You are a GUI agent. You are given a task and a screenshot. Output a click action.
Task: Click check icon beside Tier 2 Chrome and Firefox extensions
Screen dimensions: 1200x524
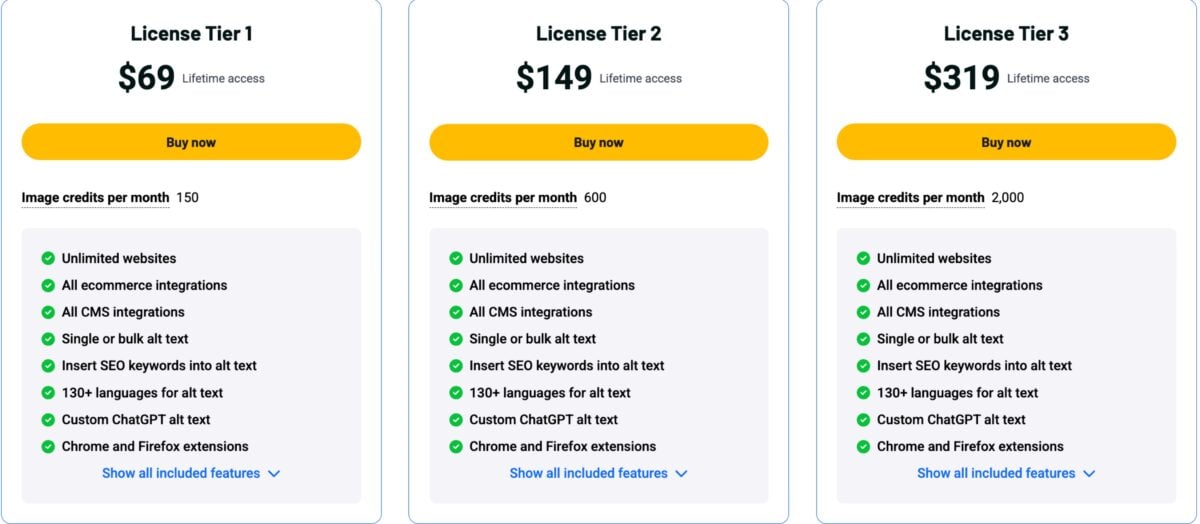[x=456, y=447]
